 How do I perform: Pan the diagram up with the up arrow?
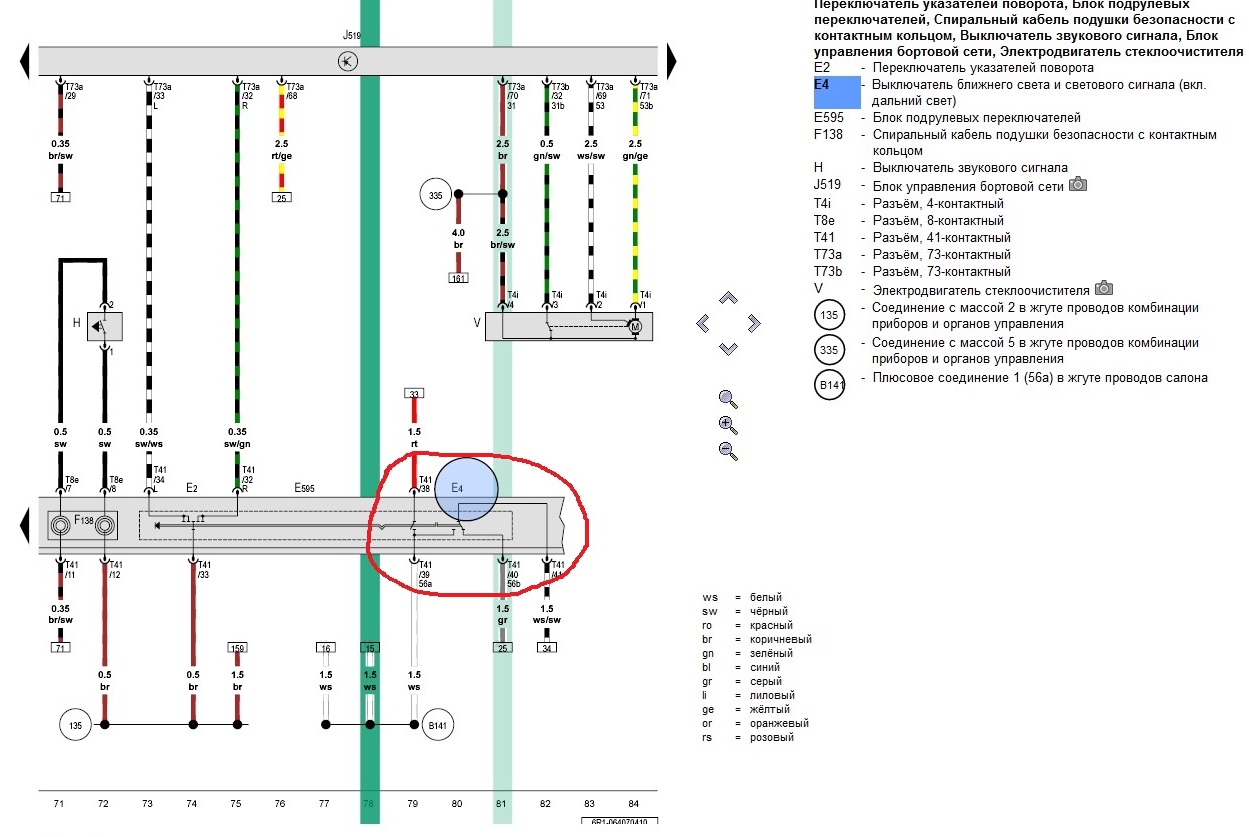[728, 298]
